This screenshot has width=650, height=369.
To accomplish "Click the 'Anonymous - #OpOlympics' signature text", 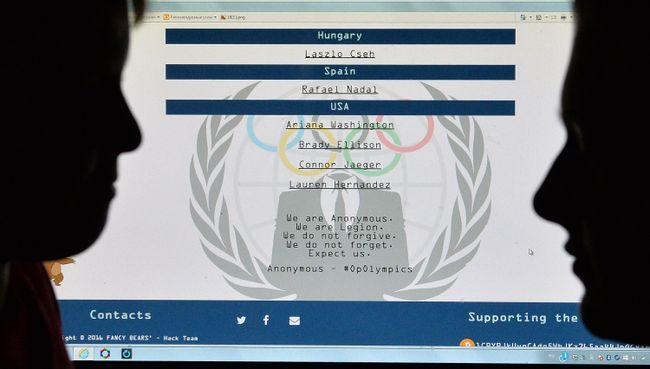I will tap(340, 269).
